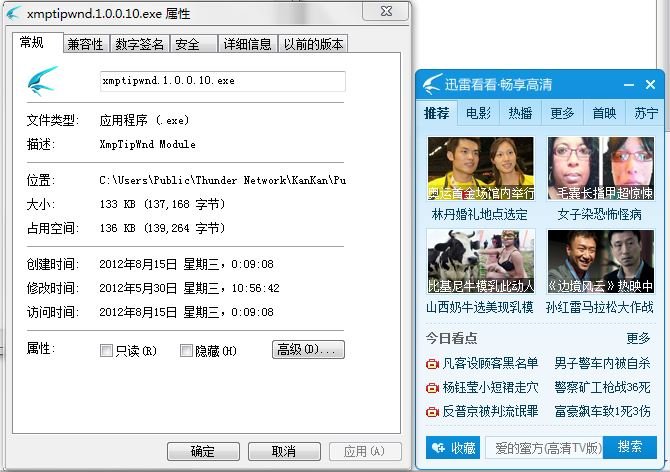Select the 苏宁 tab in Kankan popup
Screen dimensions: 670x472
point(645,113)
